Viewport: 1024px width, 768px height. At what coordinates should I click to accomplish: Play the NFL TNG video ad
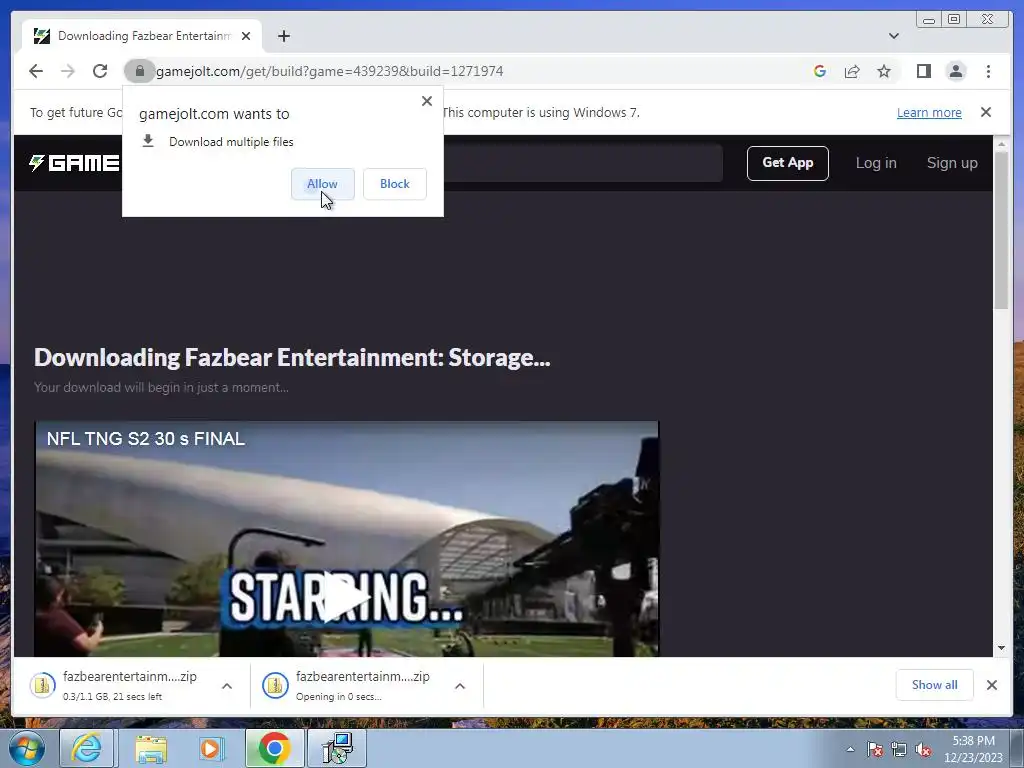(345, 596)
